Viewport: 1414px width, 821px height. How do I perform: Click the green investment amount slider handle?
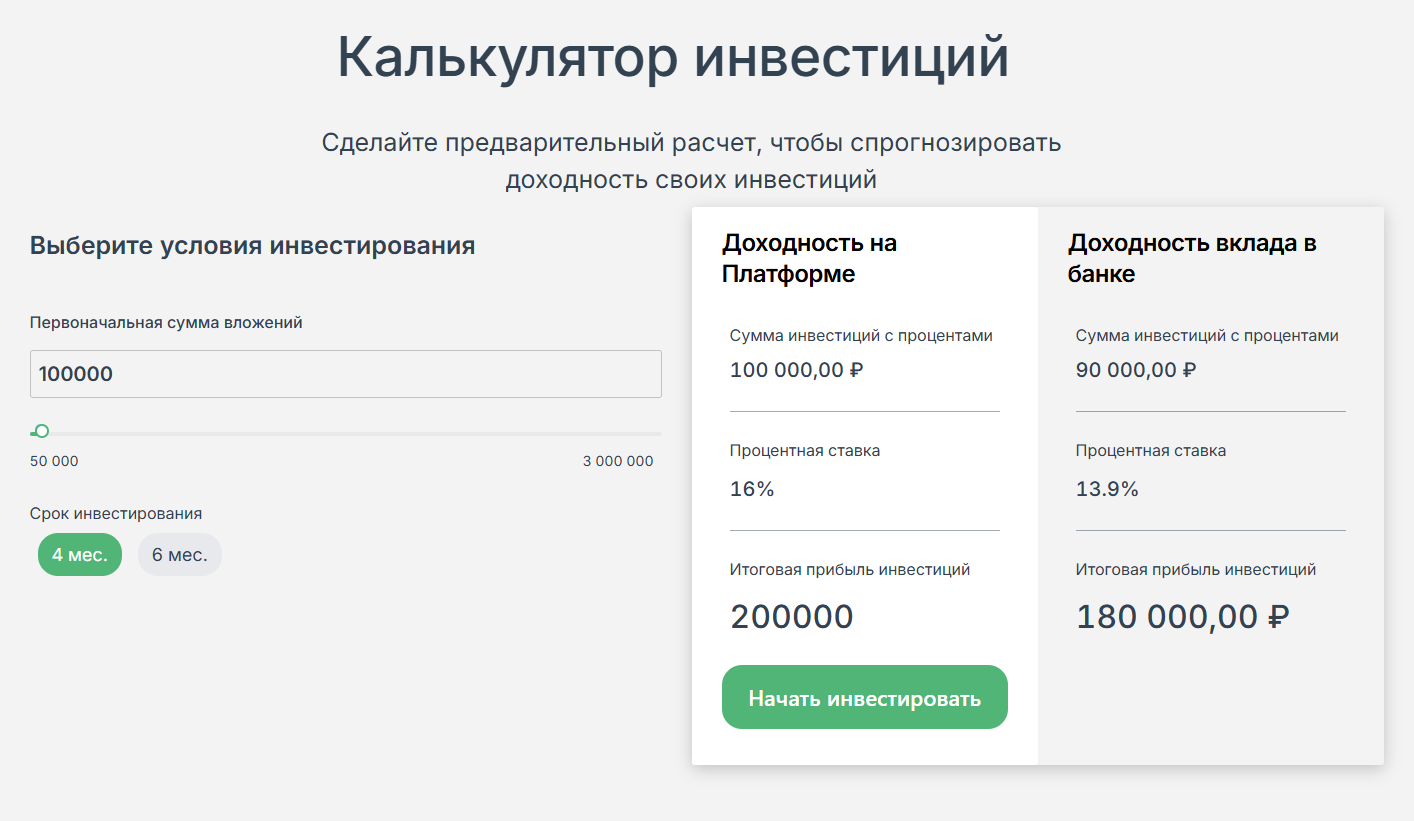coord(41,432)
